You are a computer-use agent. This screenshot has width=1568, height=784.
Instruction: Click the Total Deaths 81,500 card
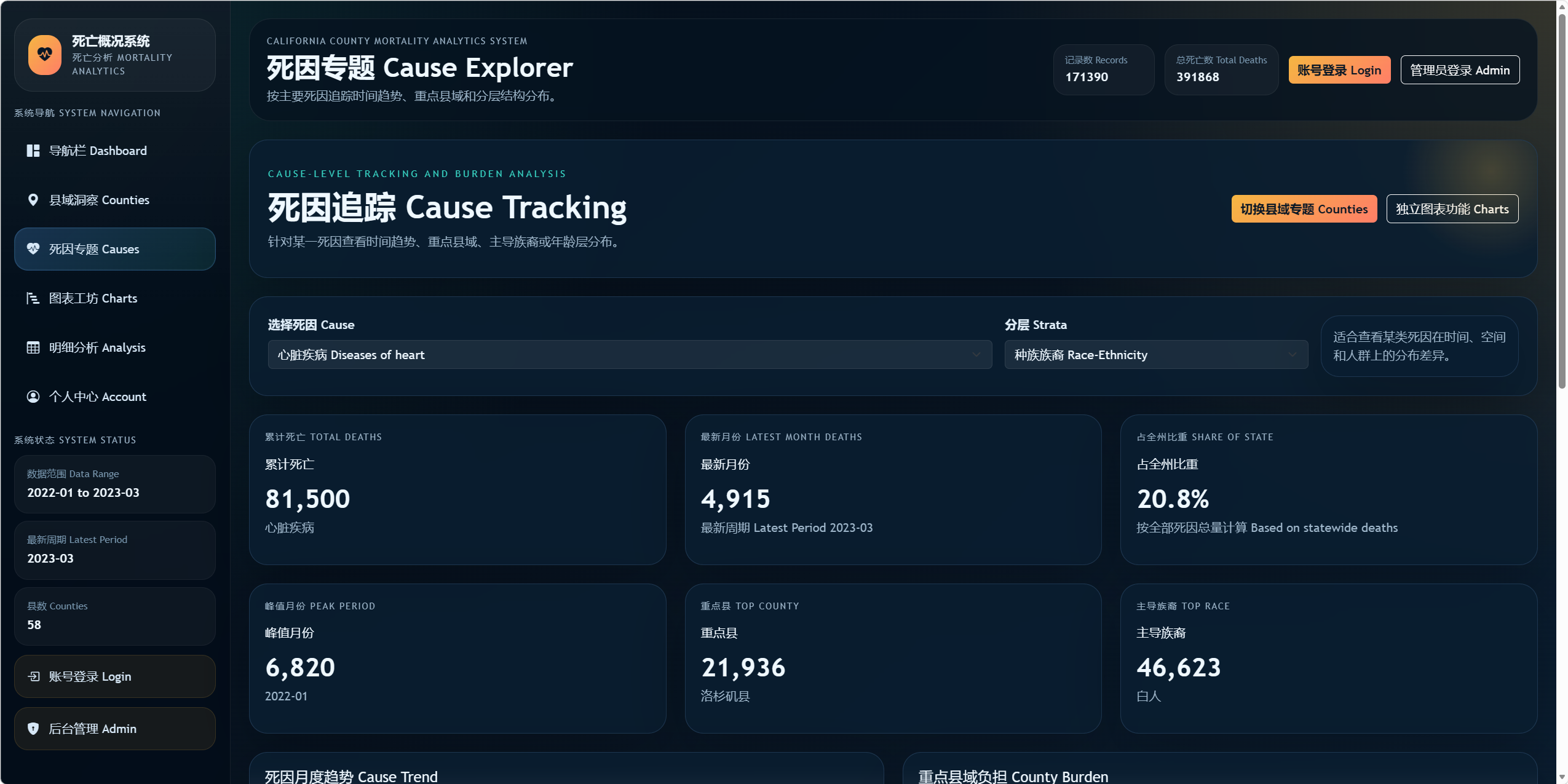(x=457, y=489)
